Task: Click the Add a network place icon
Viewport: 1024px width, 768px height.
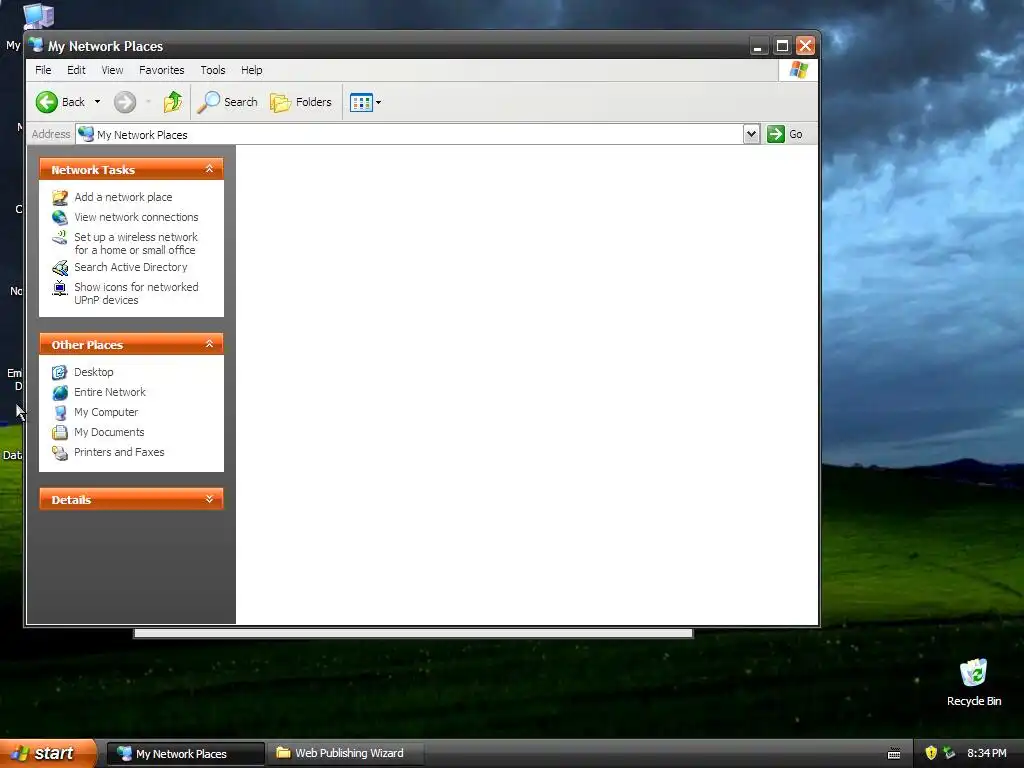Action: [x=60, y=197]
